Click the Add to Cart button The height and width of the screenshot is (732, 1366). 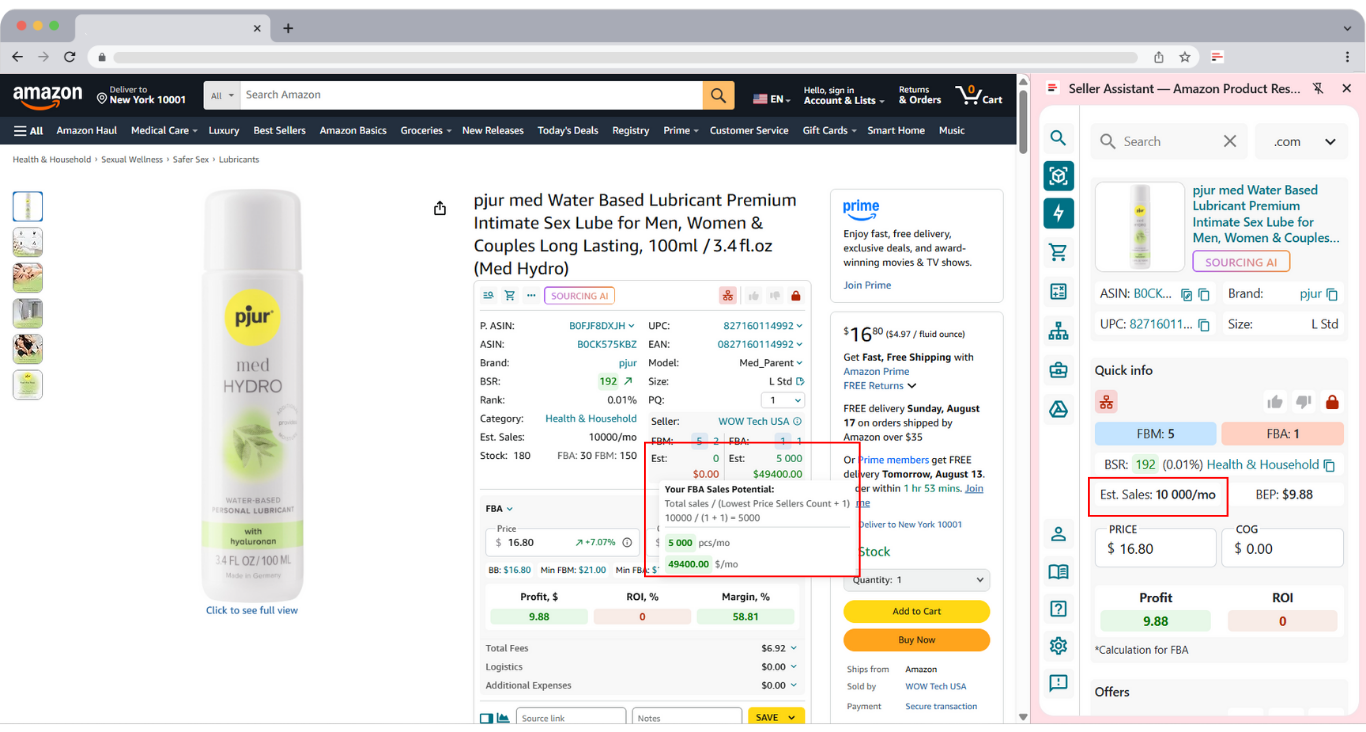(x=916, y=611)
